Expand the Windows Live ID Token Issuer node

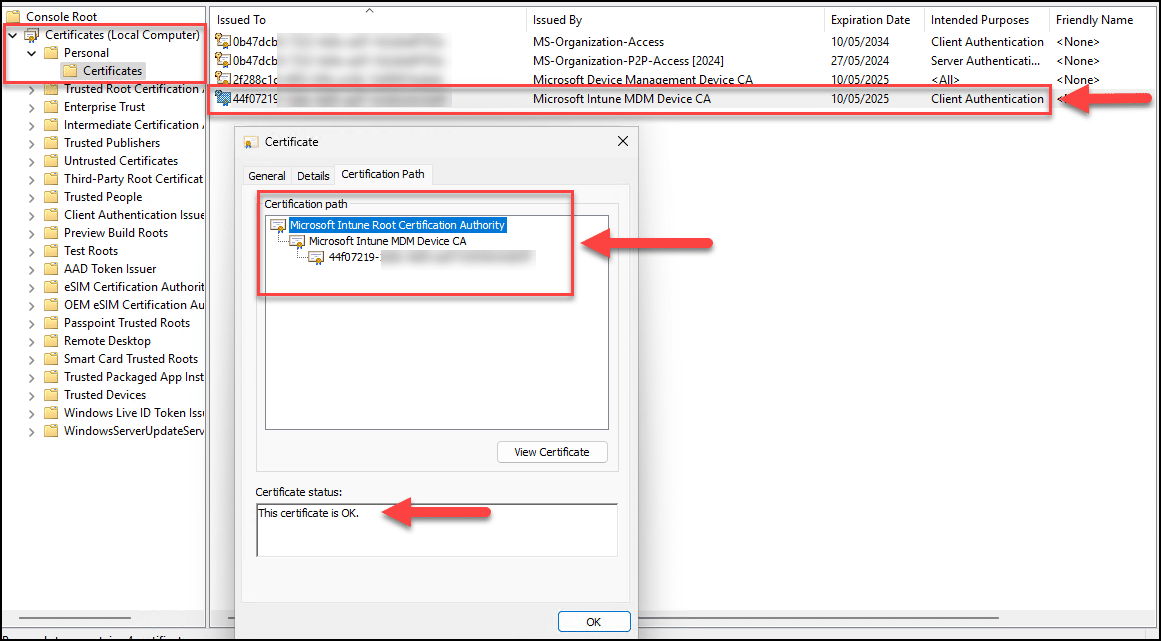click(x=31, y=413)
